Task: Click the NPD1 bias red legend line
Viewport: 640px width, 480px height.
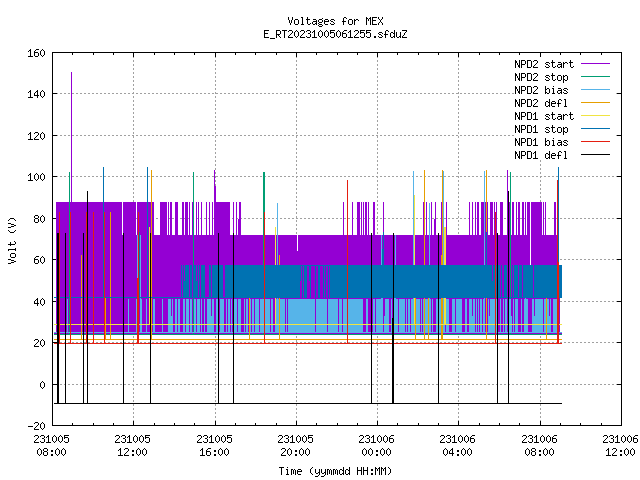Action: point(595,142)
